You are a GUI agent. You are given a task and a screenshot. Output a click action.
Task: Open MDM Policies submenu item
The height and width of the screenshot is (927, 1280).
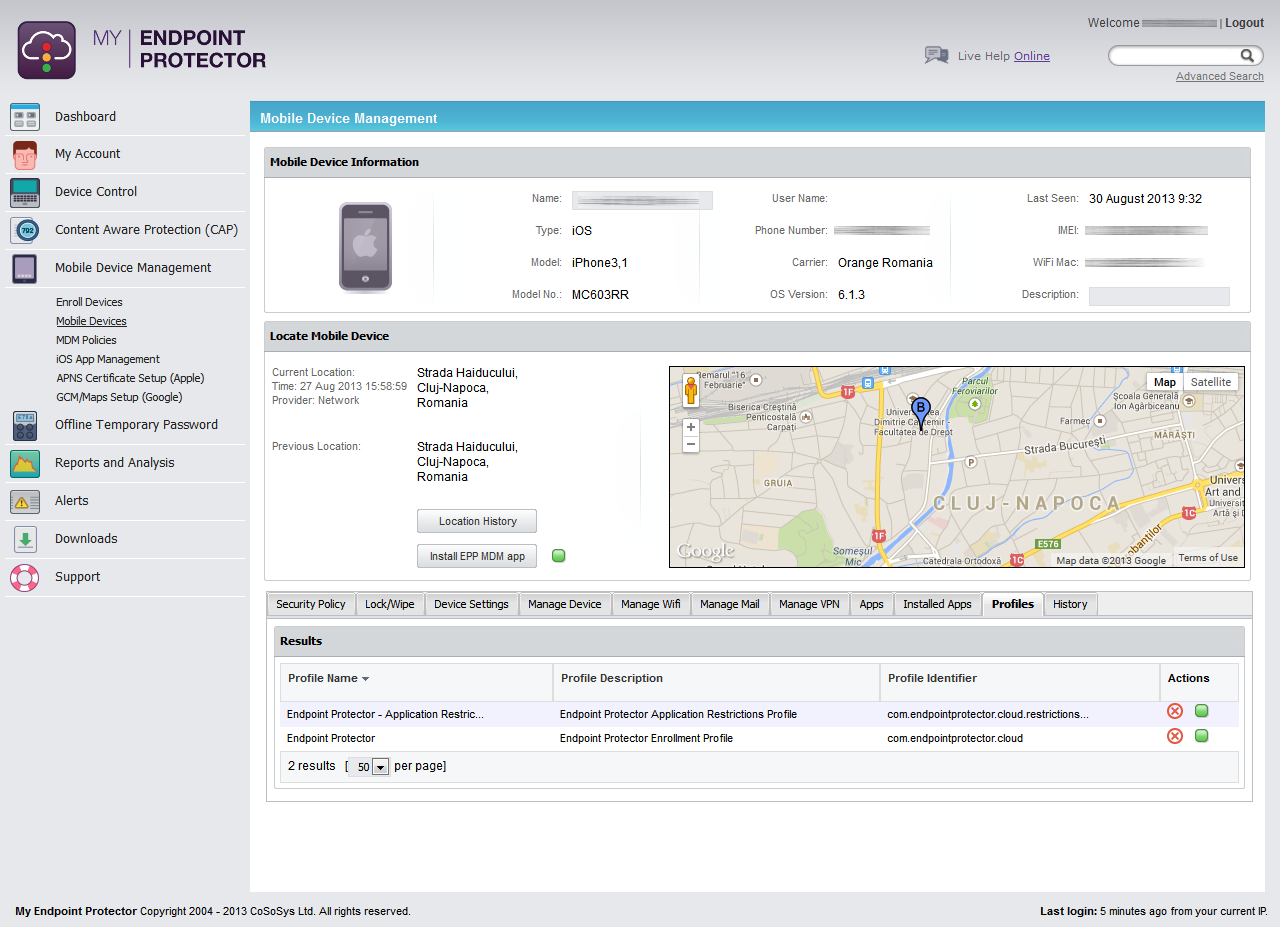86,340
